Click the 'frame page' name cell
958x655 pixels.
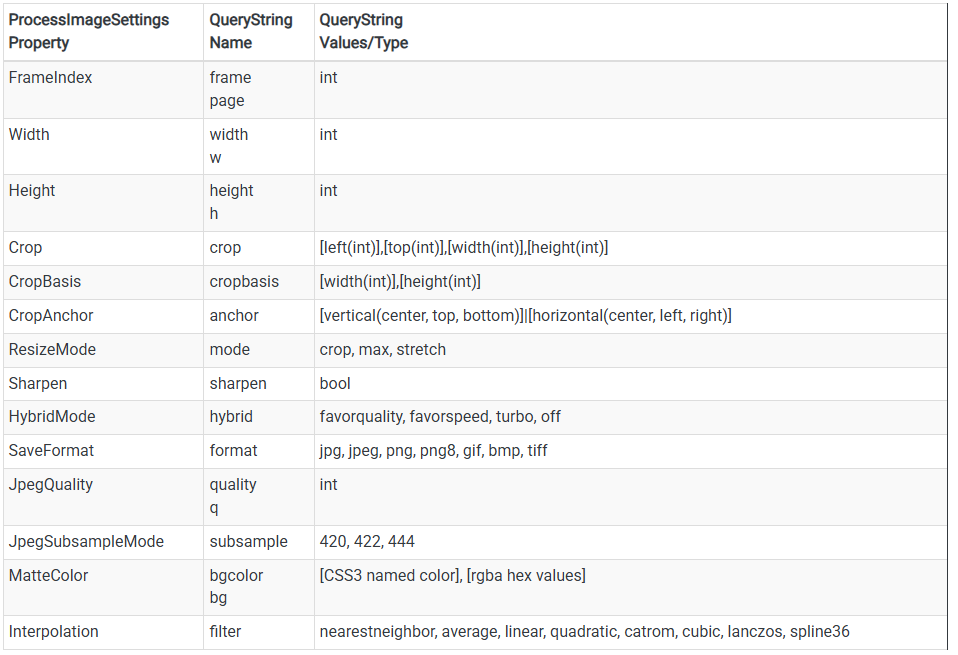coord(230,89)
